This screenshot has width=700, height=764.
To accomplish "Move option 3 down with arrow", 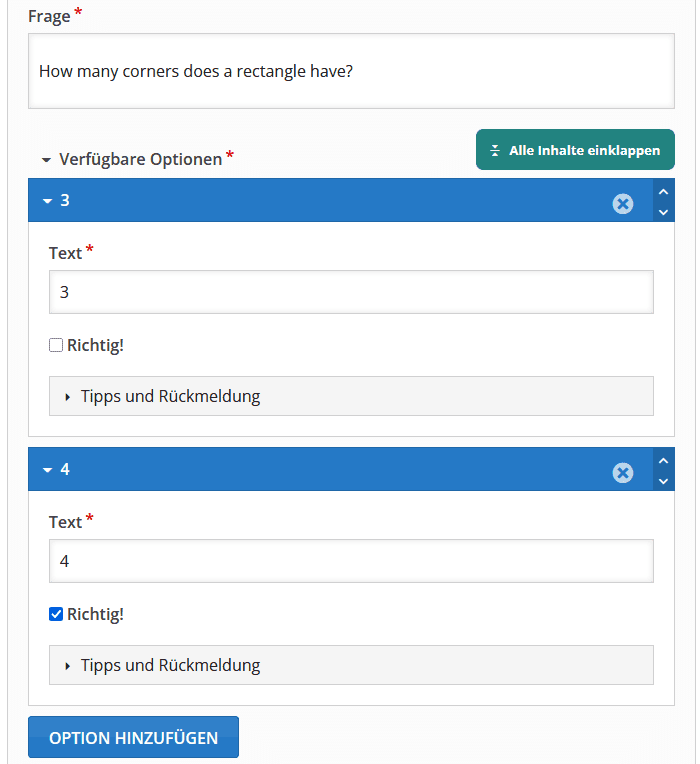I will (x=663, y=212).
